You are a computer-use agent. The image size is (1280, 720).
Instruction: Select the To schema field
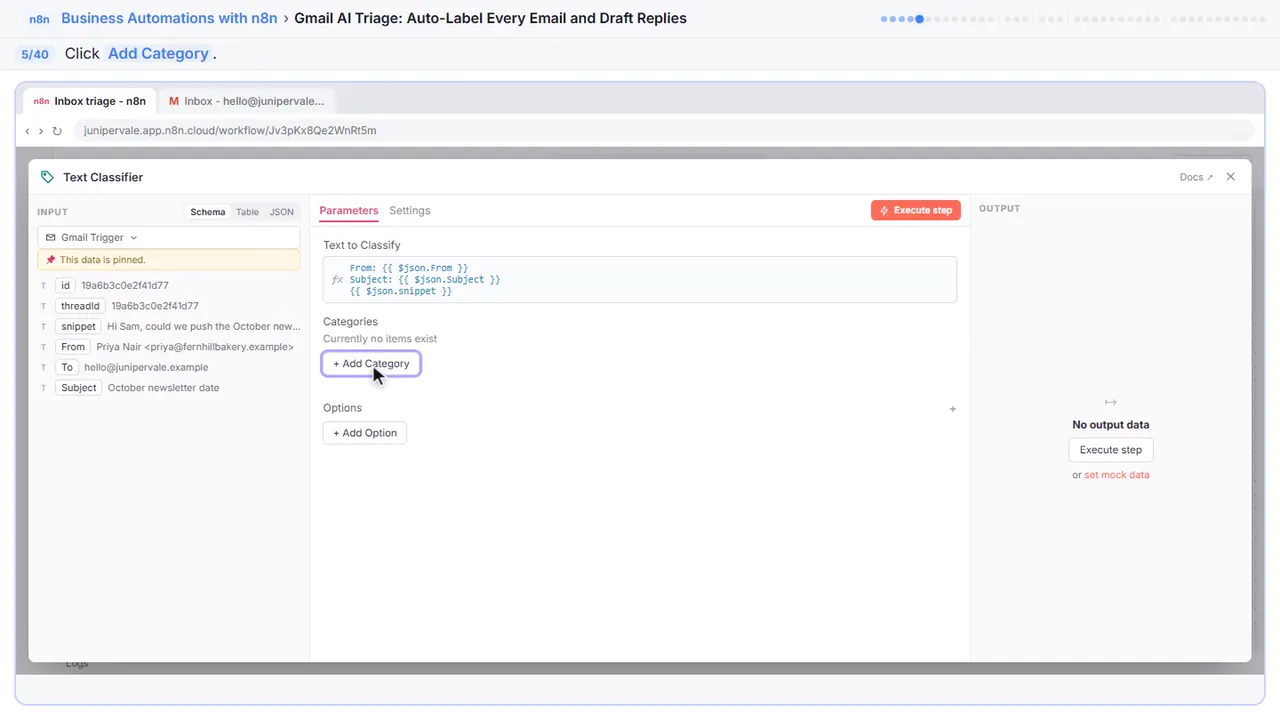(67, 367)
